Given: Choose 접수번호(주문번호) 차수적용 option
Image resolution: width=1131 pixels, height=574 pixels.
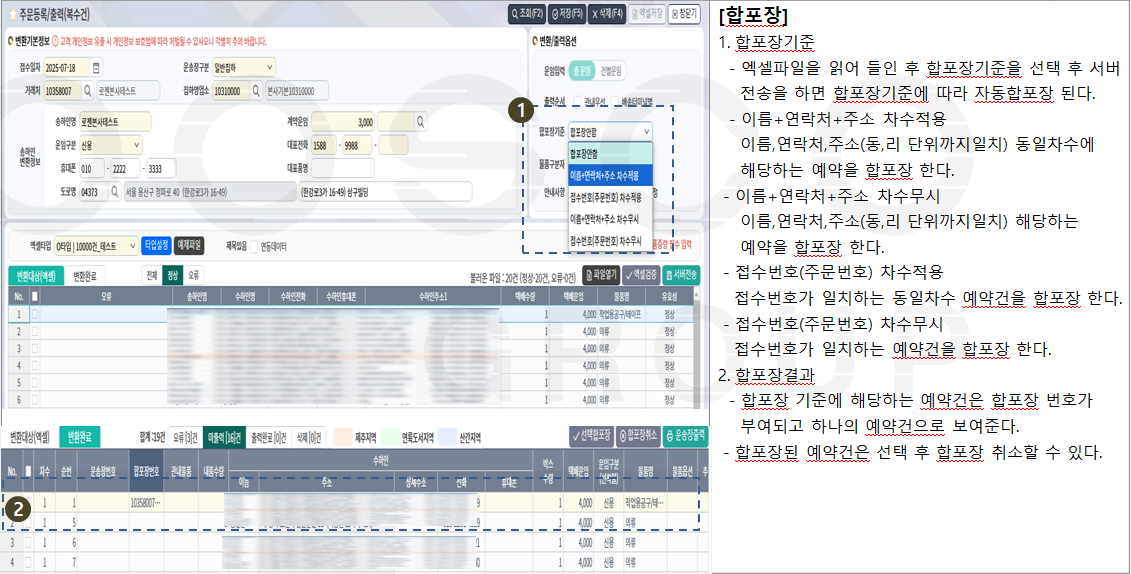Looking at the screenshot, I should [610, 195].
